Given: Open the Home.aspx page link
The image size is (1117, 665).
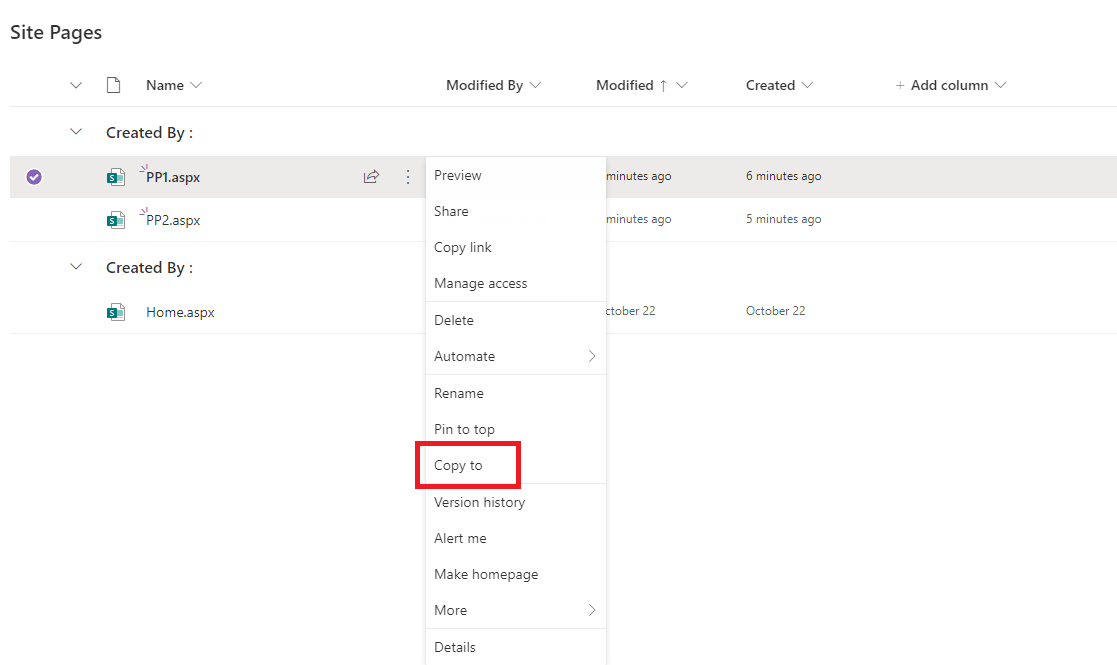Looking at the screenshot, I should click(x=180, y=312).
